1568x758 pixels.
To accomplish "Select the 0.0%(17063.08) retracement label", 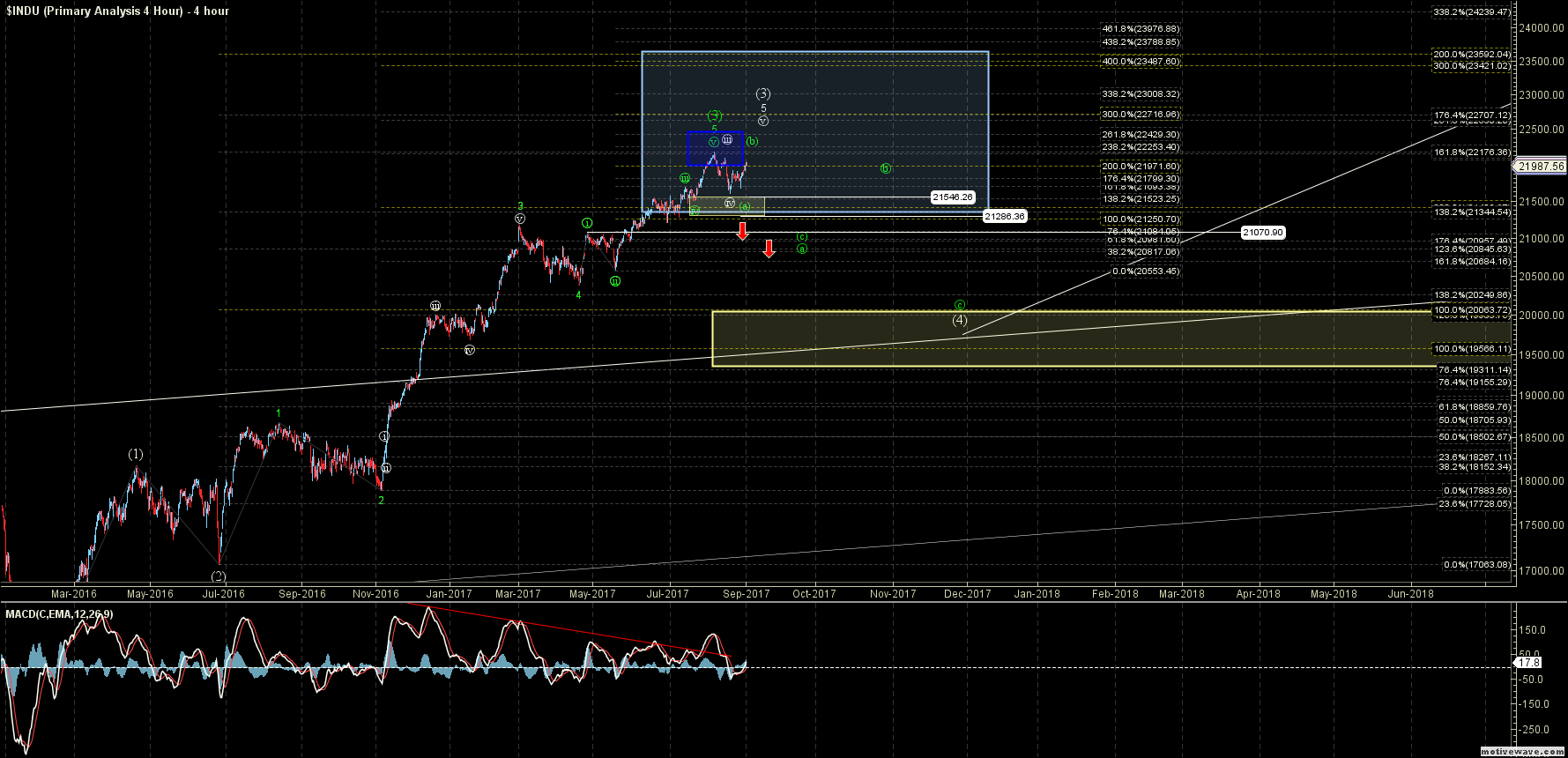I will click(1476, 565).
